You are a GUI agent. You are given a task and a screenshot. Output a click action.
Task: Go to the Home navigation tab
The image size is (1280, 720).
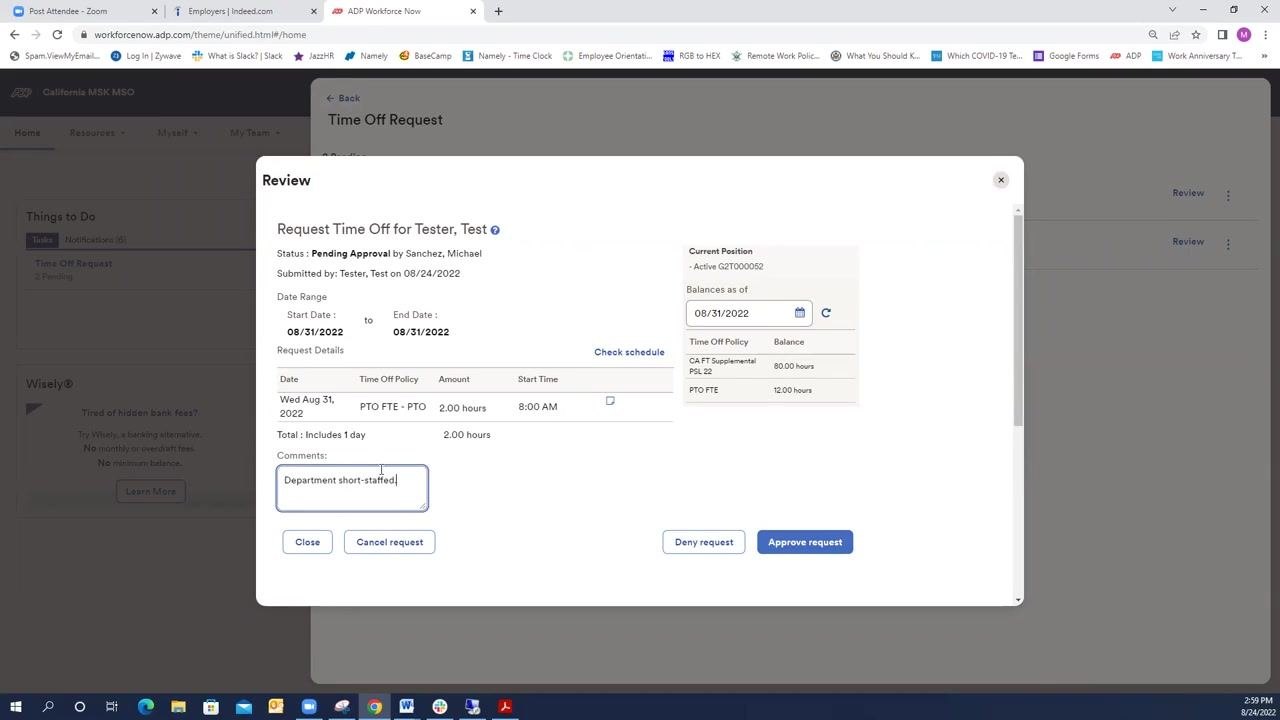click(x=27, y=133)
